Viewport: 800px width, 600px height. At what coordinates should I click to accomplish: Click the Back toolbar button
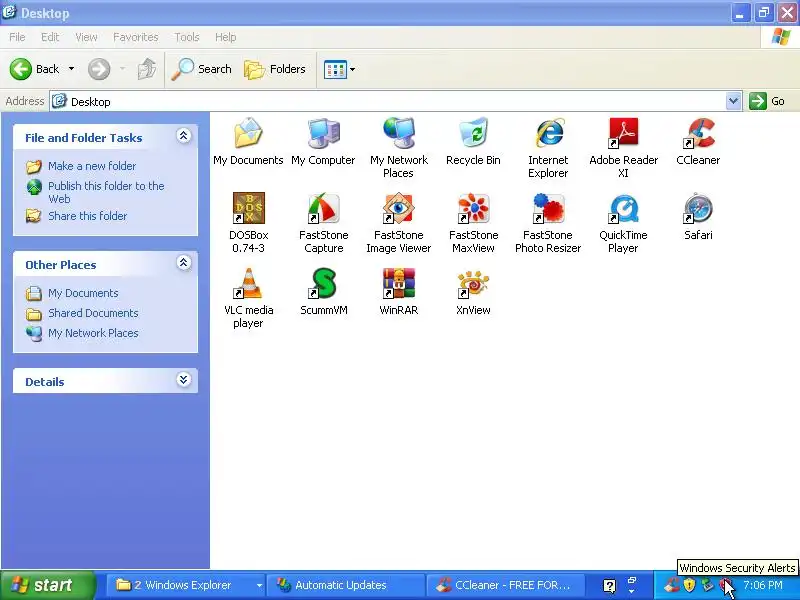coord(35,69)
